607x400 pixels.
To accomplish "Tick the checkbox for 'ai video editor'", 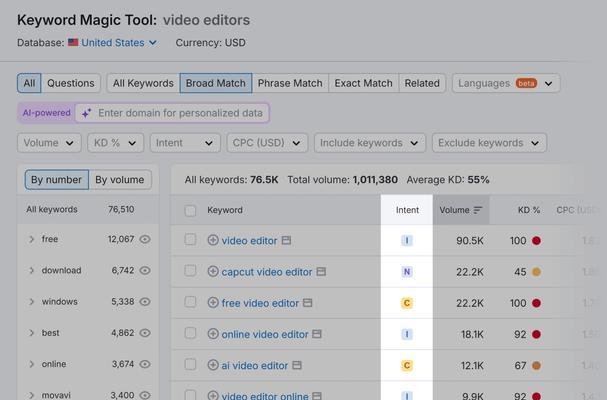I will point(190,364).
